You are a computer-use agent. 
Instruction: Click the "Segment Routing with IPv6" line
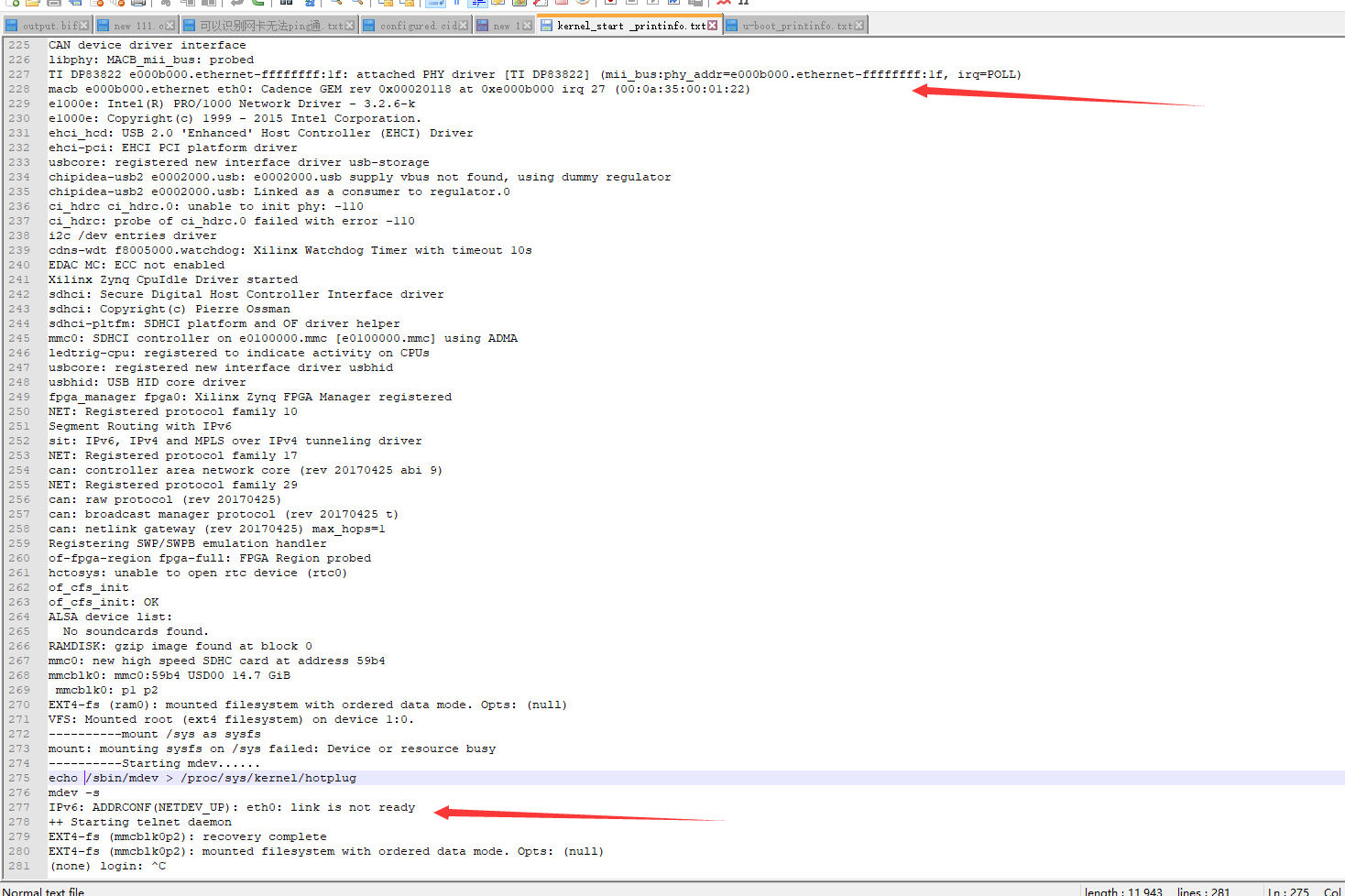coord(140,426)
